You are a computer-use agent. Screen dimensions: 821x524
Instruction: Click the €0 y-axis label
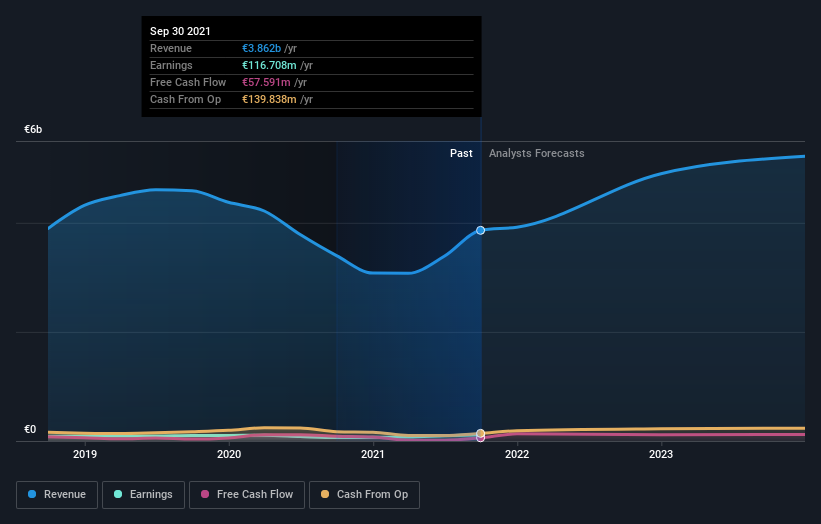click(30, 429)
